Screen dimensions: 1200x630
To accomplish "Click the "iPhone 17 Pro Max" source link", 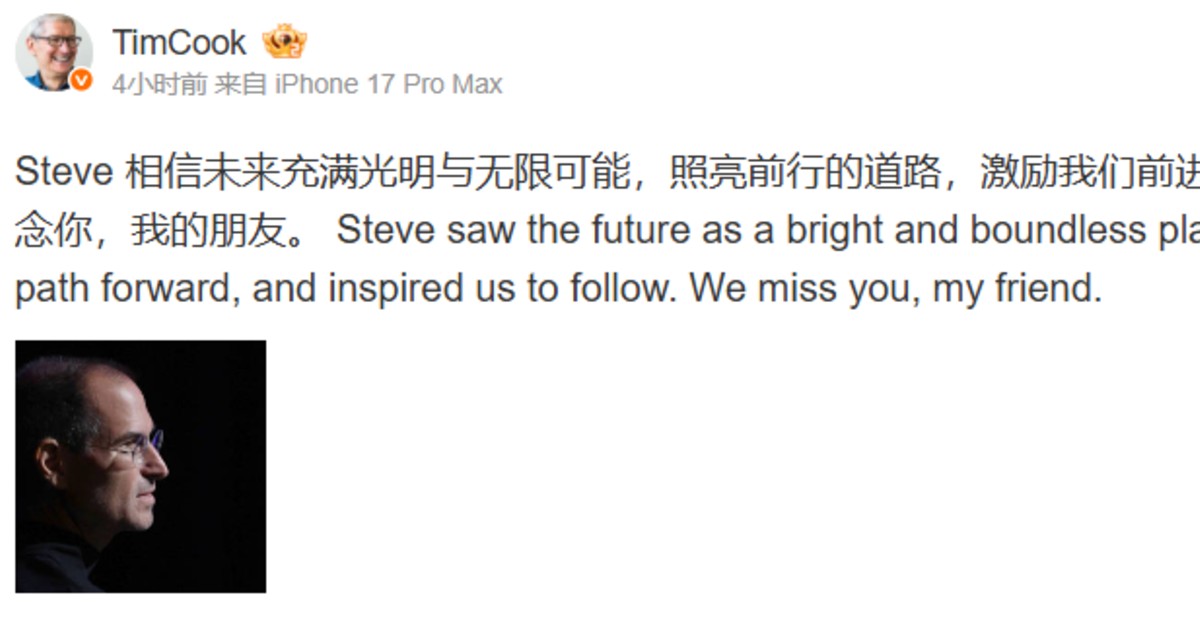I will click(388, 84).
